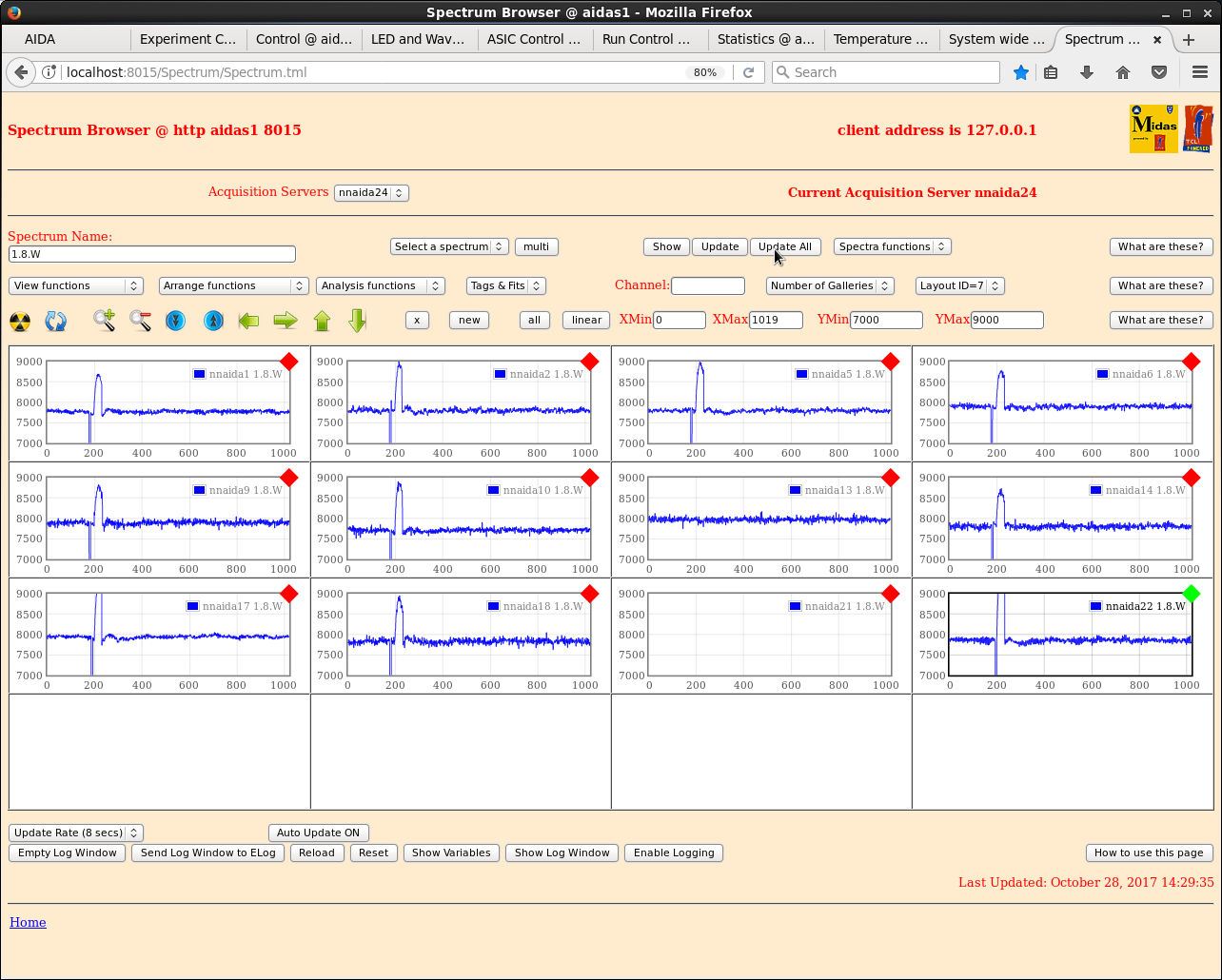
Task: Open the Acquisition Servers nnaida24 dropdown
Action: click(371, 192)
